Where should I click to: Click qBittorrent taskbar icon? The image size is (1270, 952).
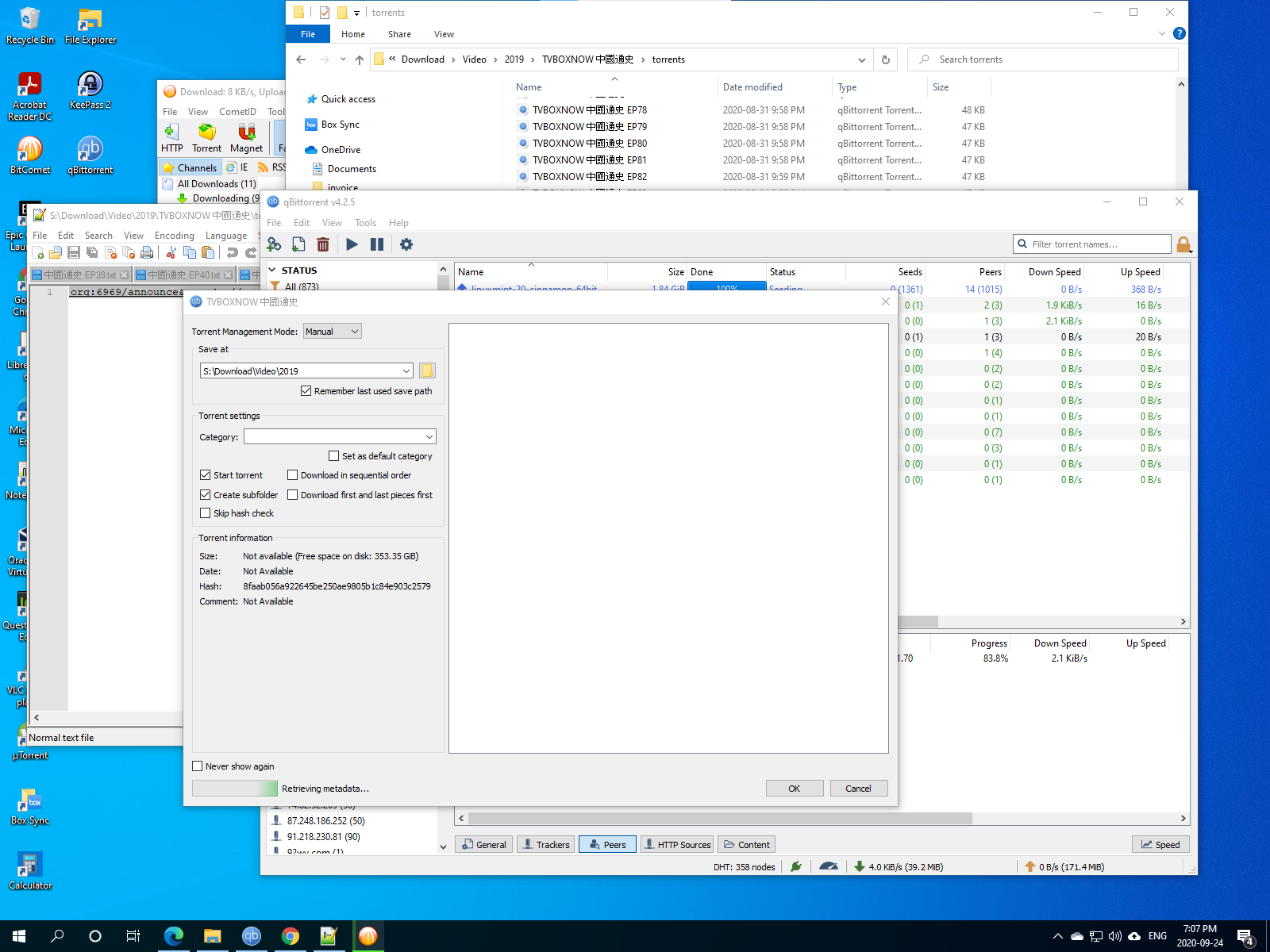pos(251,936)
